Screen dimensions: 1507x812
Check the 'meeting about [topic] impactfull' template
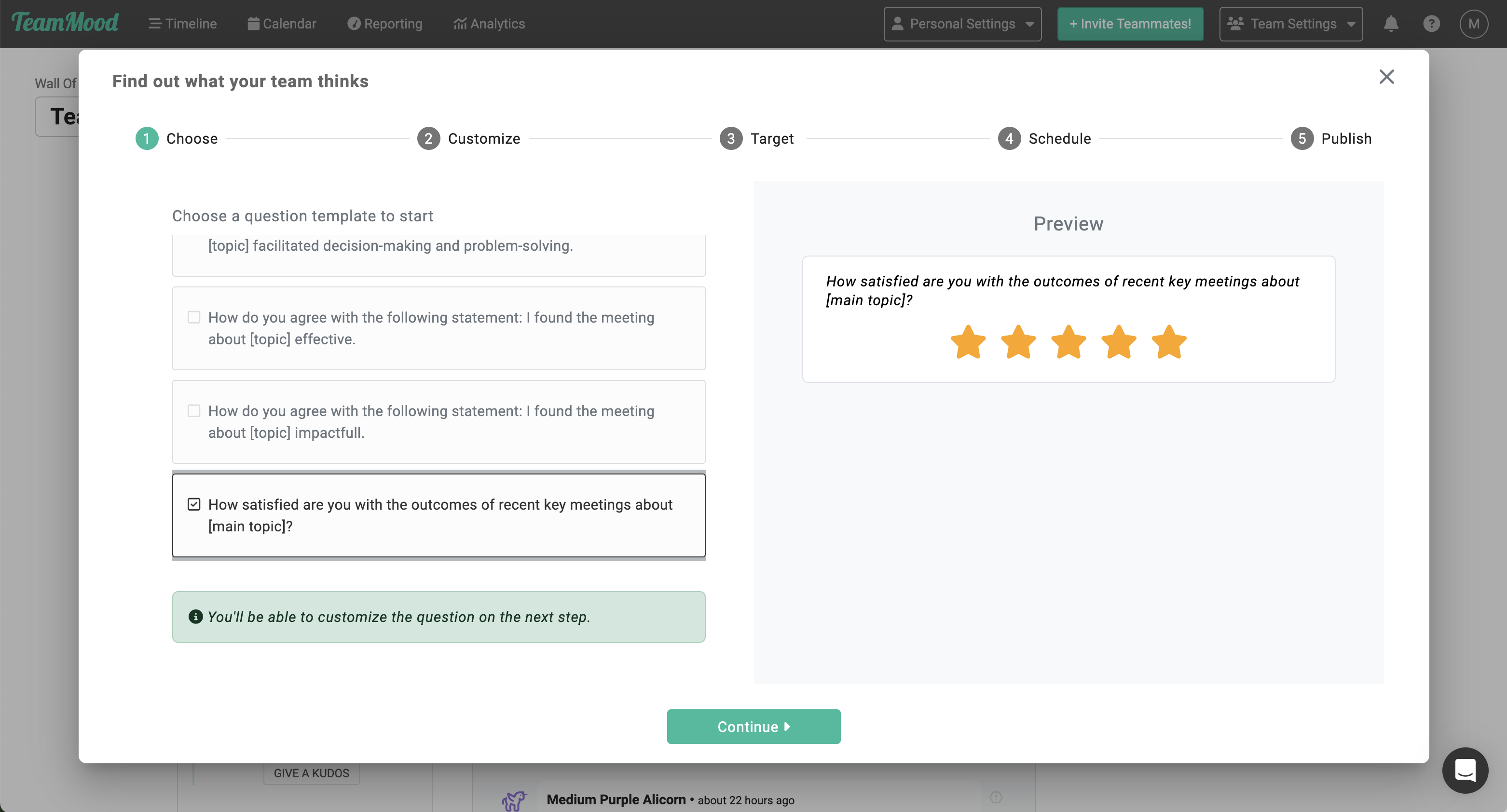[x=193, y=411]
